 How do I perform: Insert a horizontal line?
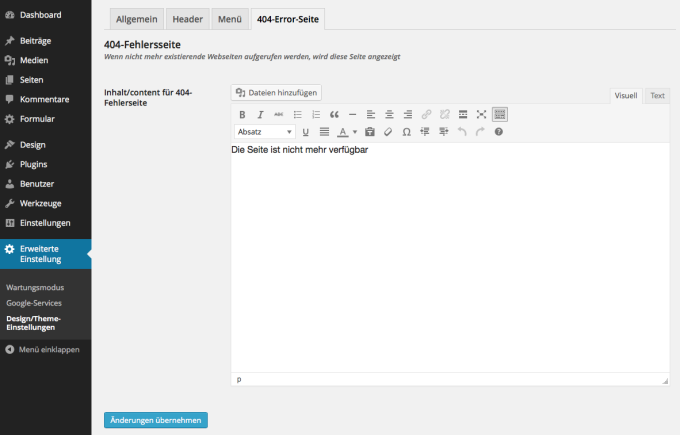coord(353,114)
